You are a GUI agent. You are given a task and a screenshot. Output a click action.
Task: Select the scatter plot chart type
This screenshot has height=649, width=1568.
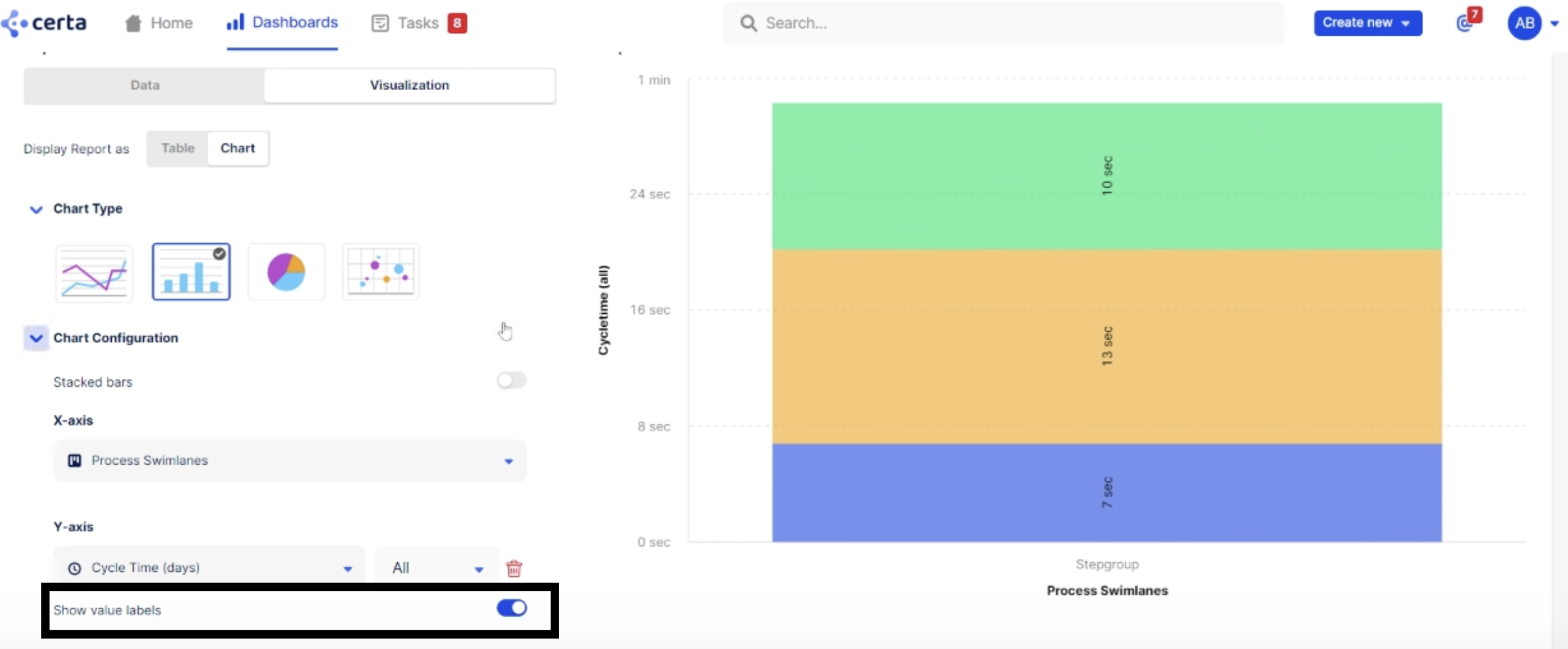[x=380, y=272]
